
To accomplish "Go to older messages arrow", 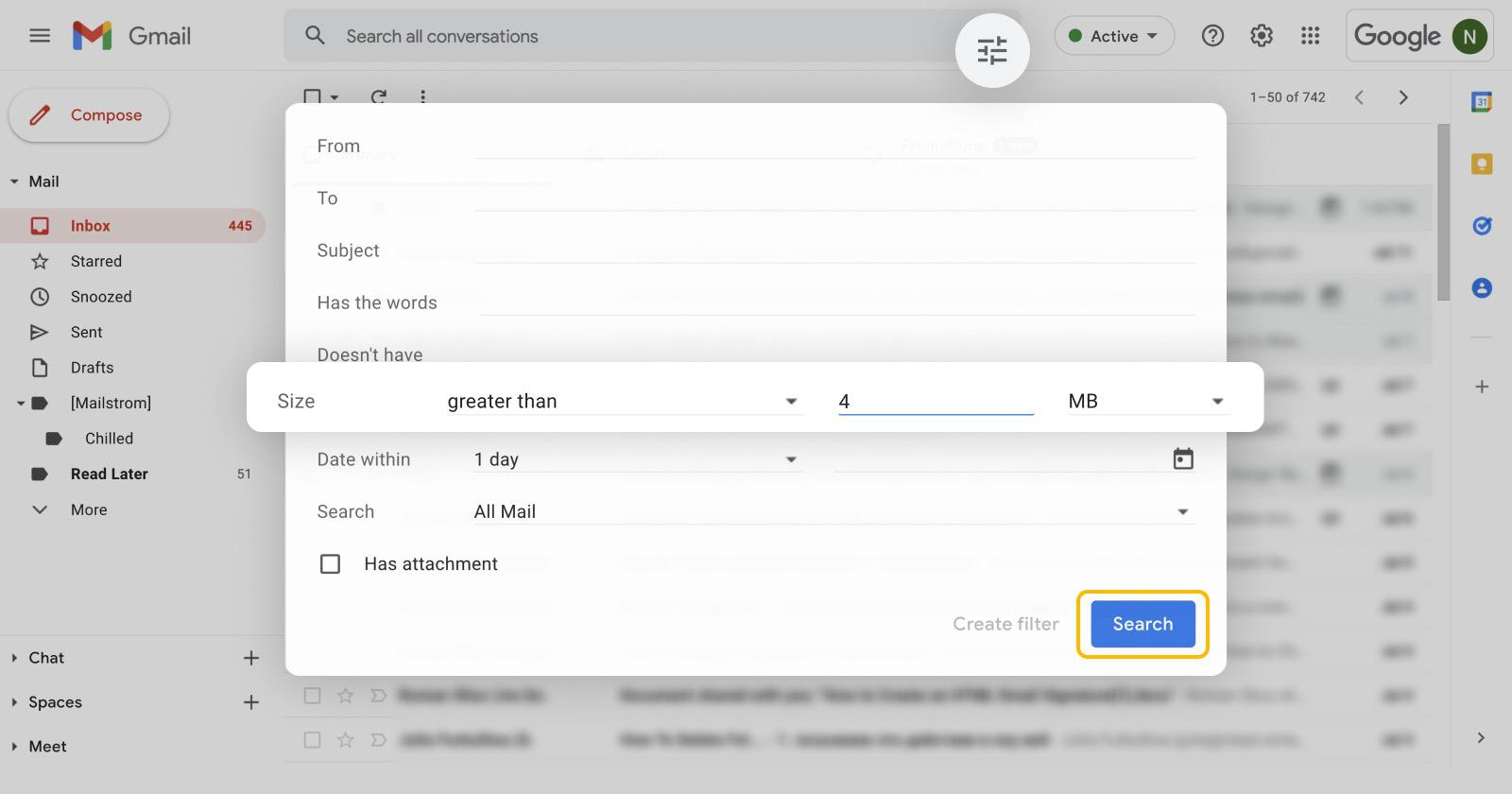I will point(1403,97).
